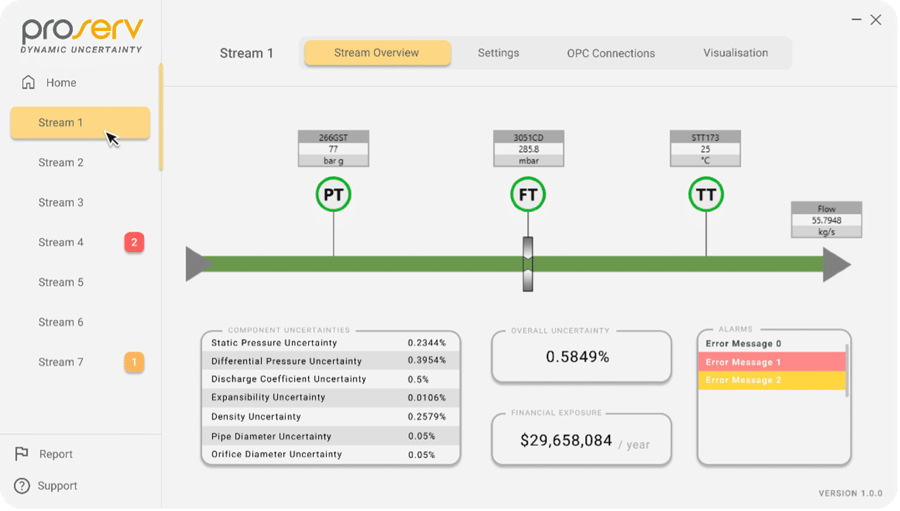The image size is (900, 511).
Task: Click the Proserv Dynamic Uncertainty logo
Action: pos(82,36)
